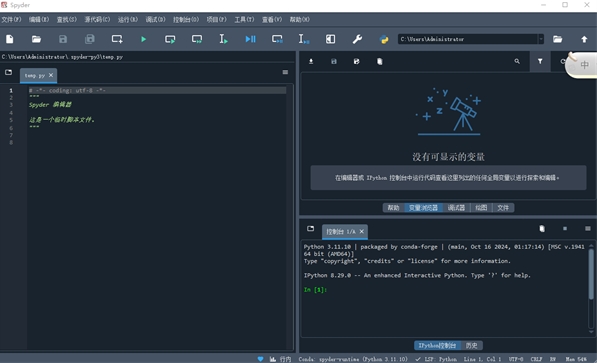This screenshot has width=597, height=363.
Task: Toggle the Chinese input method indicator
Action: (584, 65)
